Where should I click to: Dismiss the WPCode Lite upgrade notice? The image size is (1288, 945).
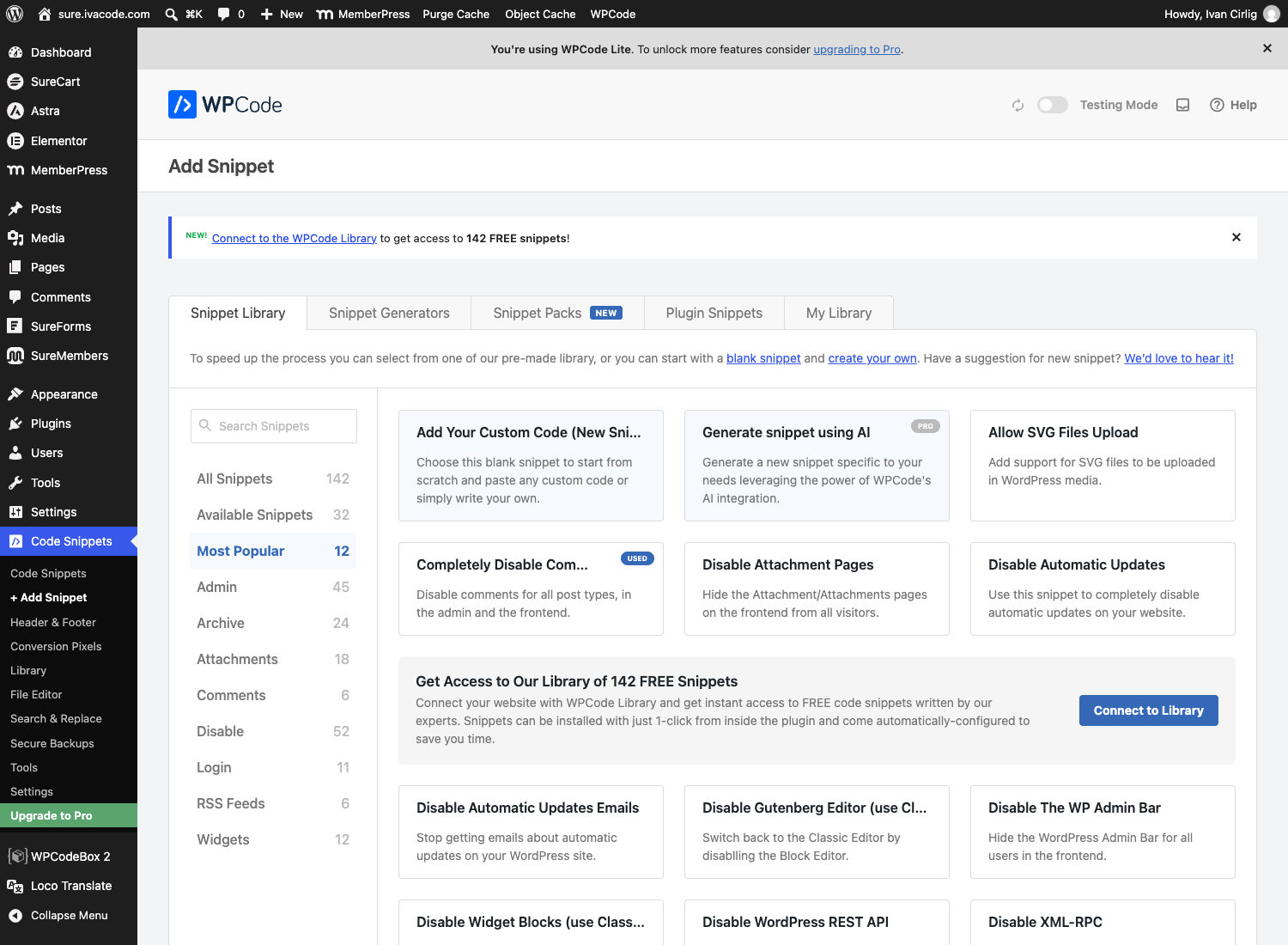click(1267, 48)
